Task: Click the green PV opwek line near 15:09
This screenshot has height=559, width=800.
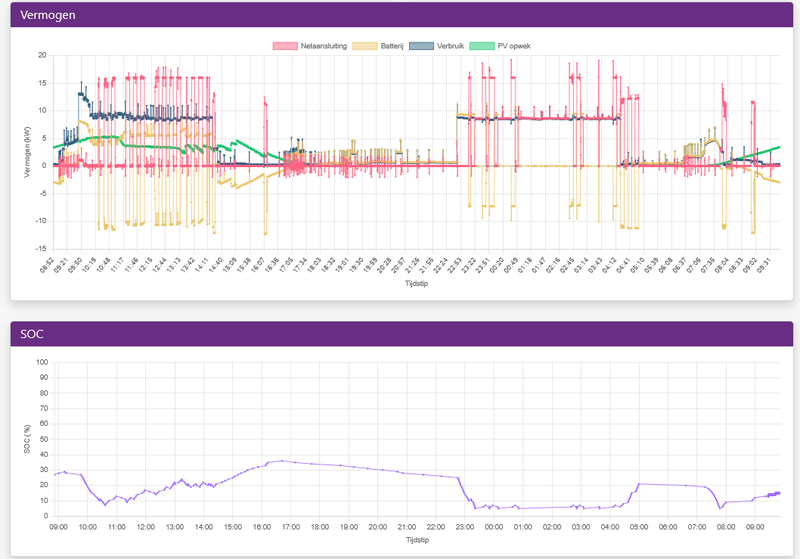Action: 237,140
